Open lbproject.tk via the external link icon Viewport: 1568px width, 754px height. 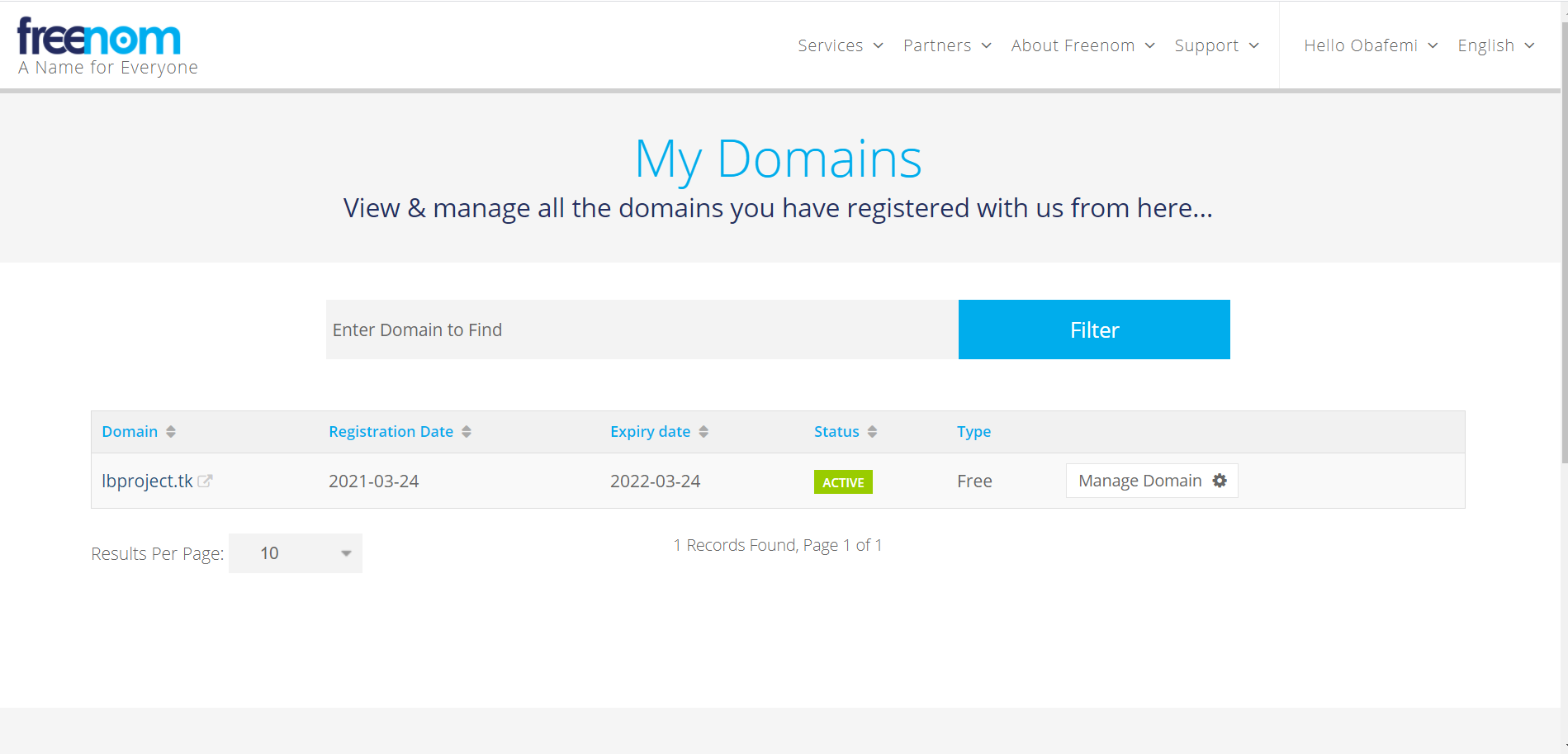pos(206,480)
